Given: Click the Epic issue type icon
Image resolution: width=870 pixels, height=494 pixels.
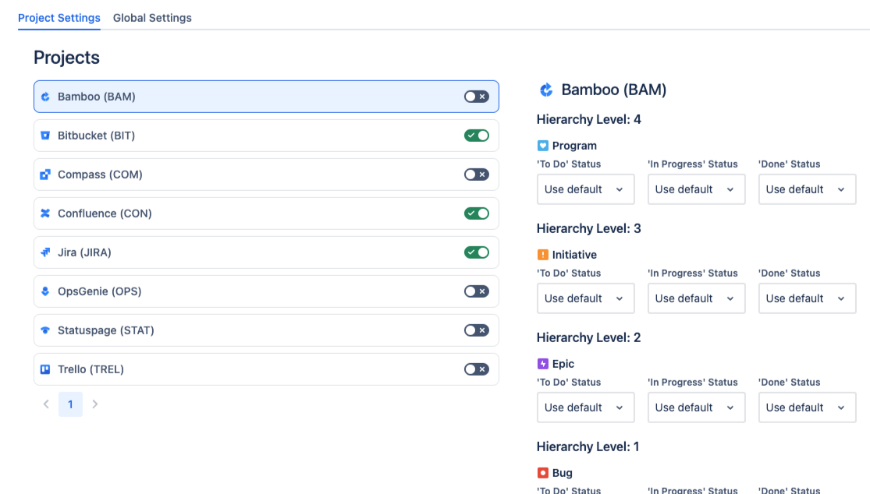Looking at the screenshot, I should (x=543, y=364).
